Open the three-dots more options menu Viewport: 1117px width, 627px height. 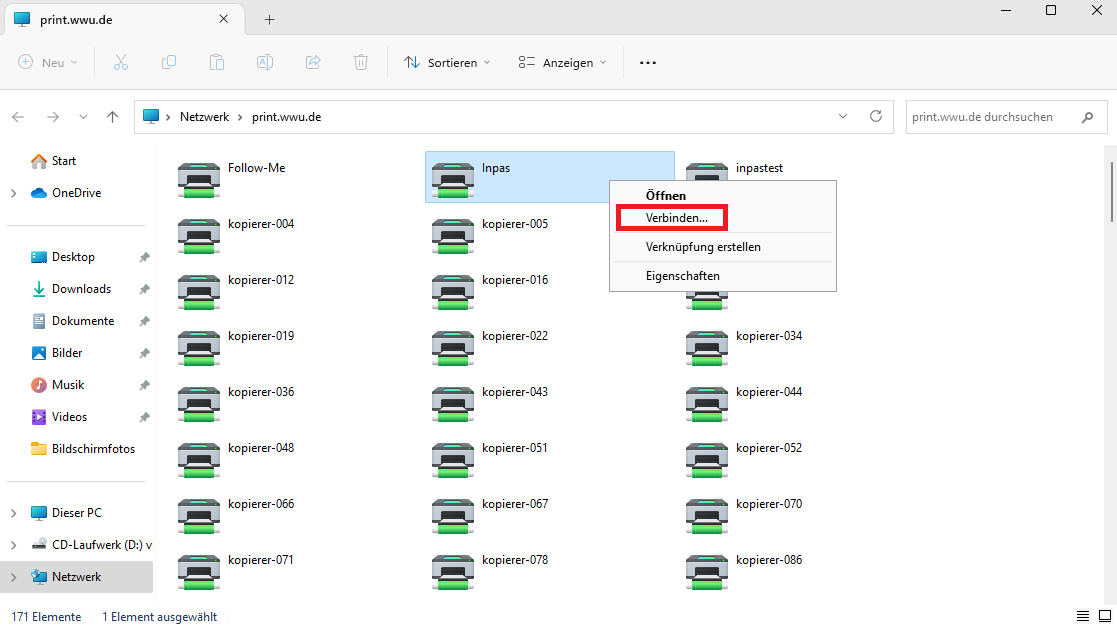648,63
